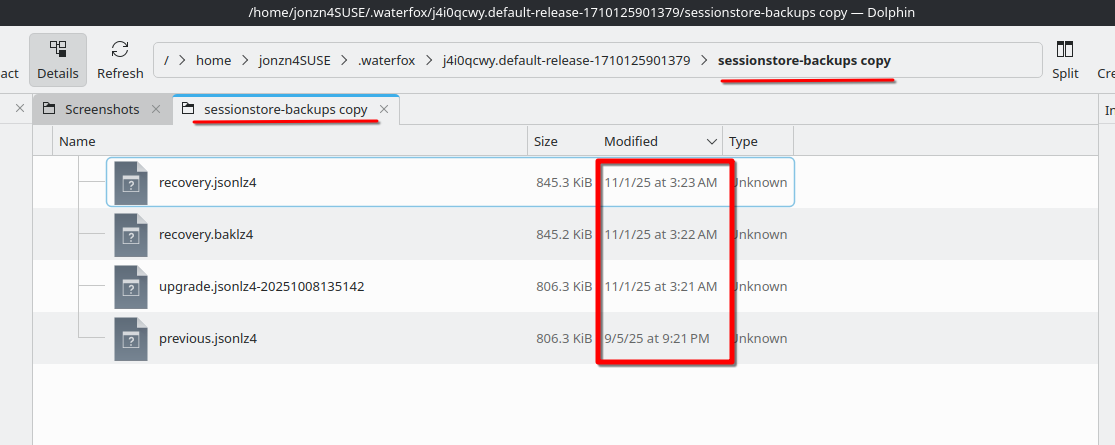The image size is (1115, 445).
Task: Sort by the Type column header
Action: coord(758,141)
